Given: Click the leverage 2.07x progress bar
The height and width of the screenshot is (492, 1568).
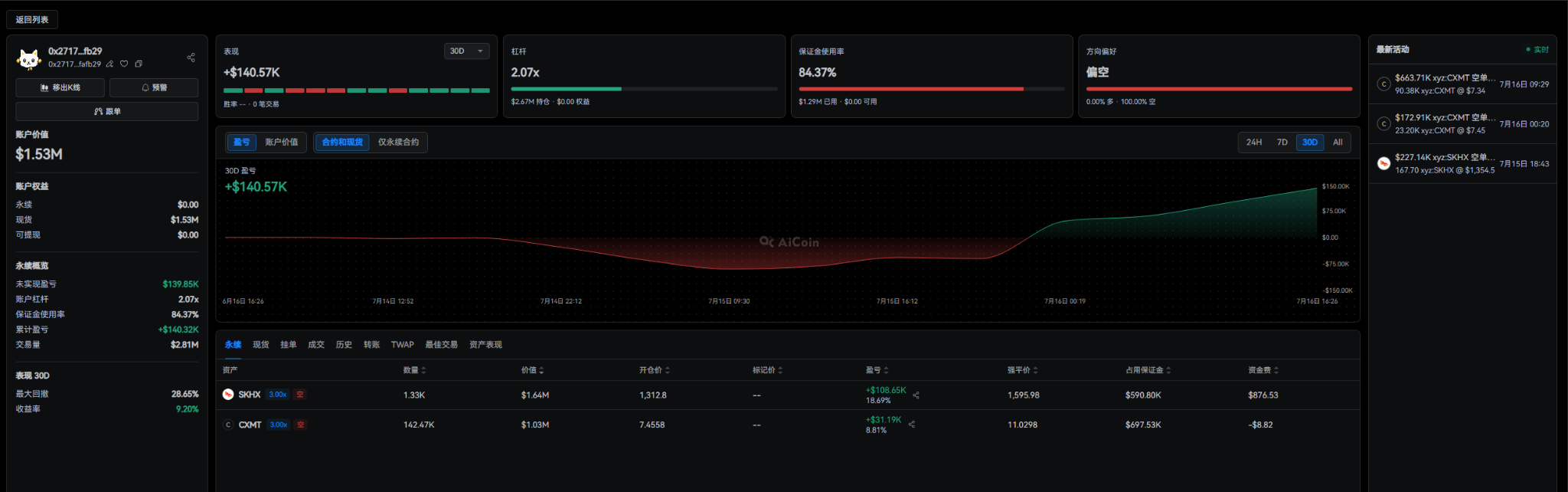Looking at the screenshot, I should (644, 90).
